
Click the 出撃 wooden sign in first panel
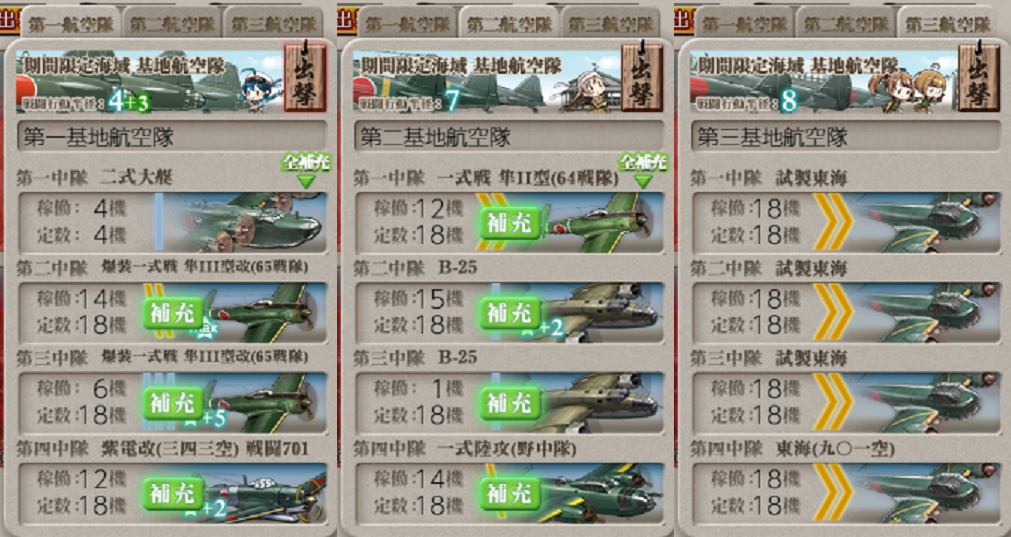[305, 77]
